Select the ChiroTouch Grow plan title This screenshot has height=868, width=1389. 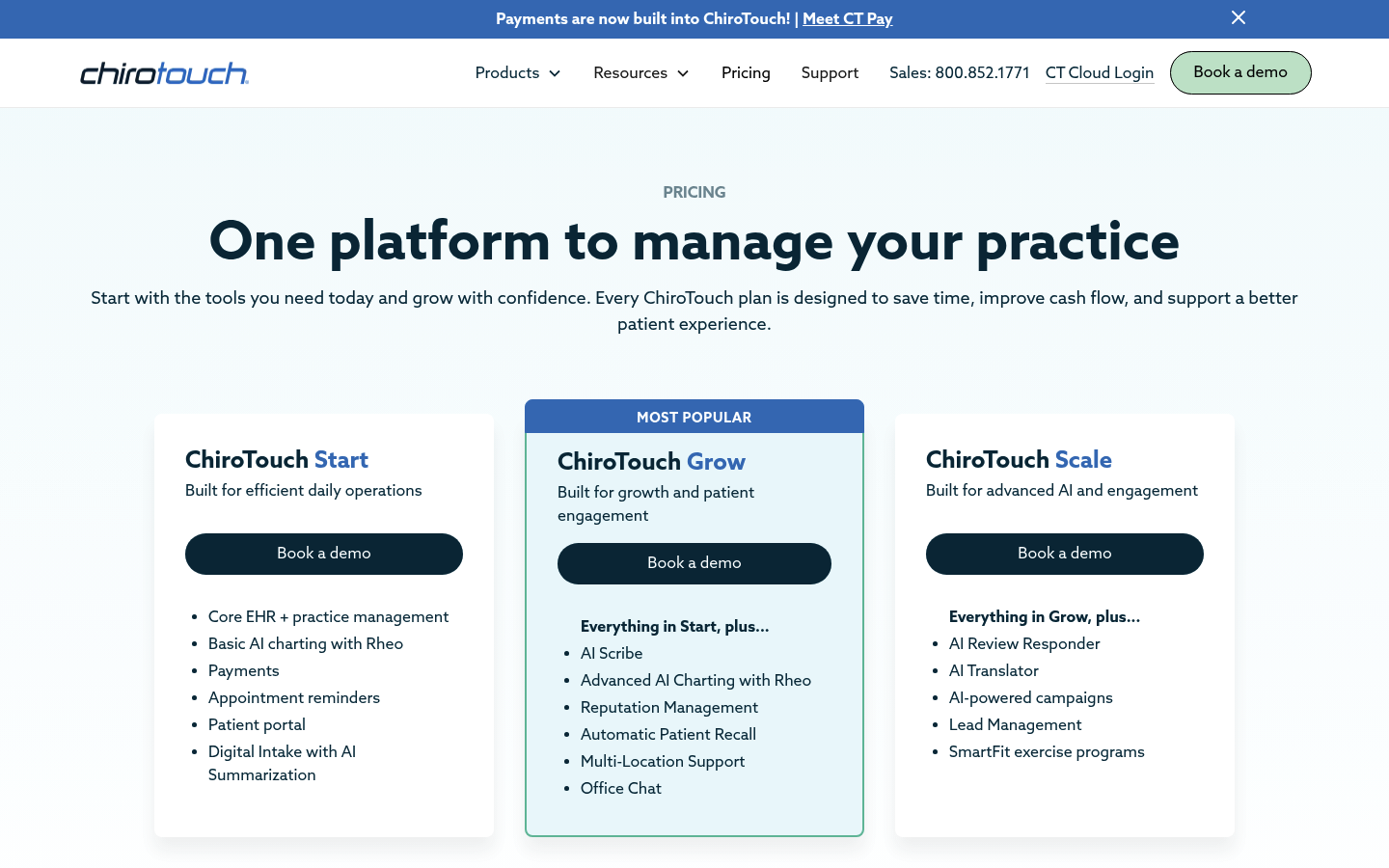[x=651, y=462]
